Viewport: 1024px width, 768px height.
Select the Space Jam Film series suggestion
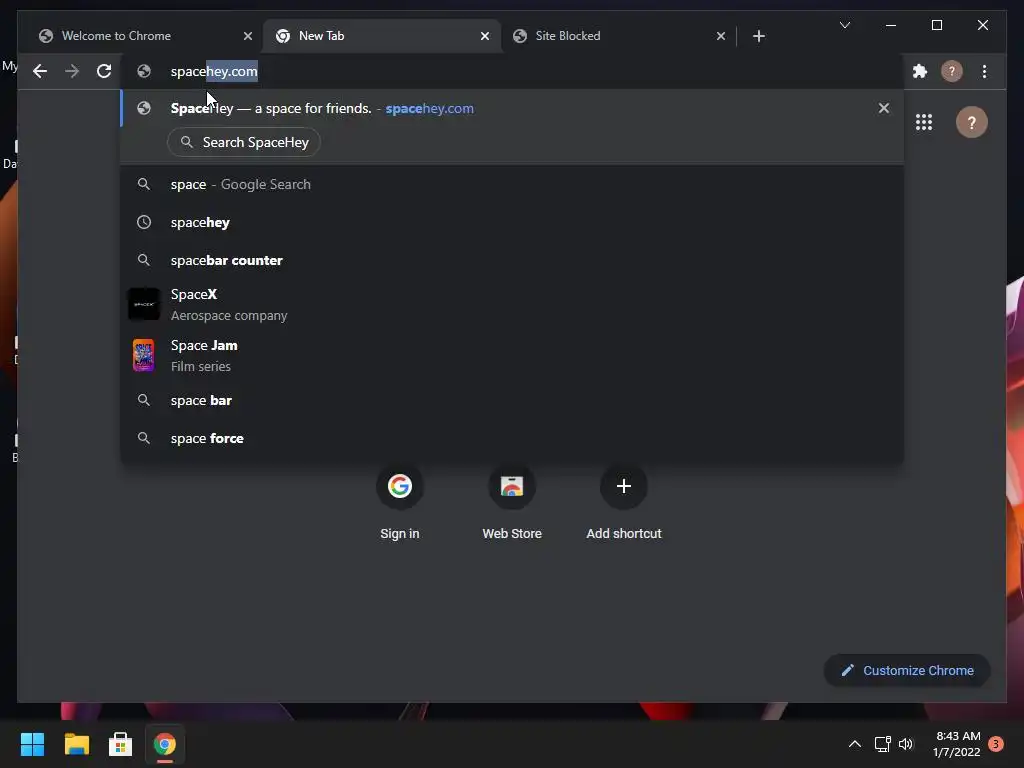[x=513, y=356]
